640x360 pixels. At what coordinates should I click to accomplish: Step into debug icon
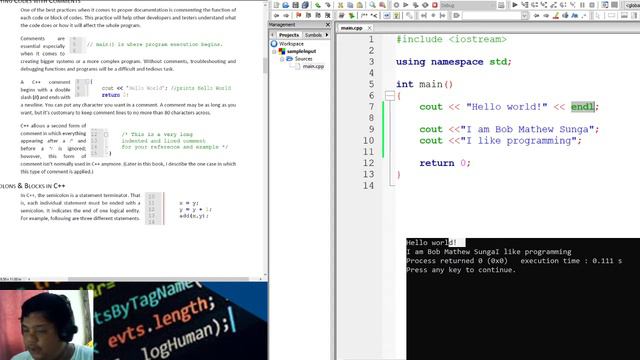pos(544,5)
